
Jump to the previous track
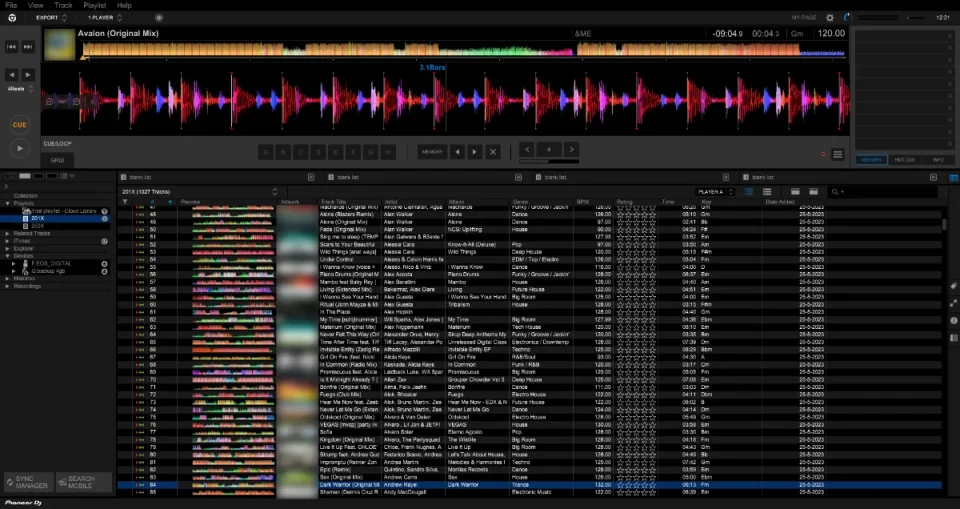pos(12,47)
